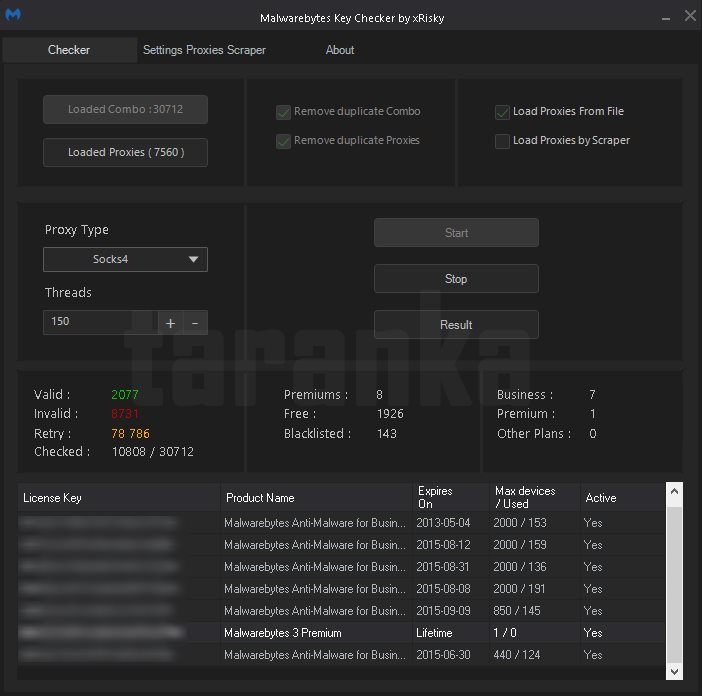Click the scrollbar up arrow in results table

click(674, 491)
